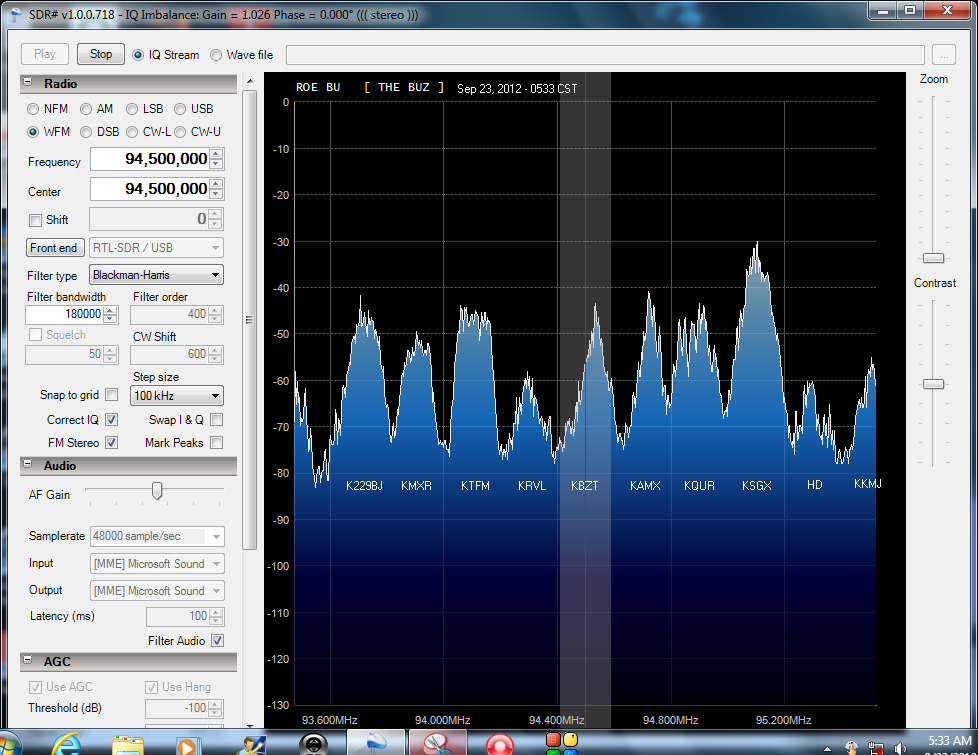Choose IQ Stream source option
This screenshot has height=755, width=978.
(138, 55)
